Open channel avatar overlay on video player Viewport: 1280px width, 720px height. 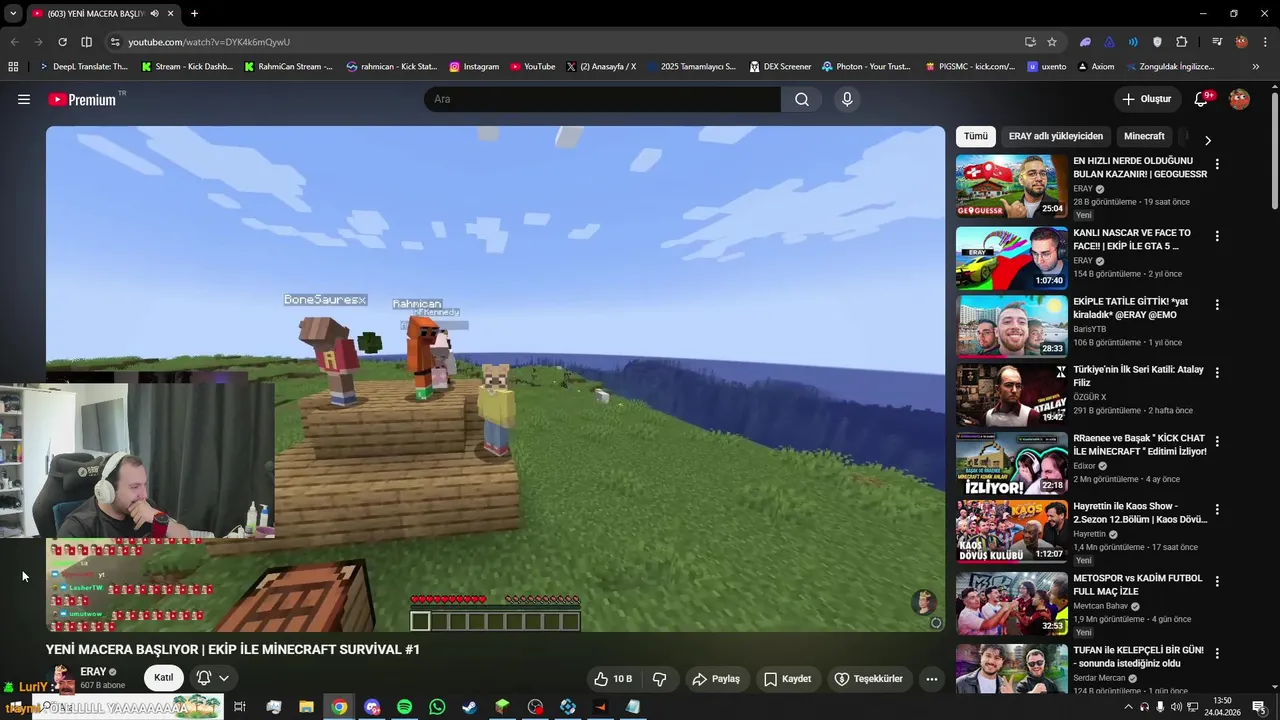pos(924,602)
